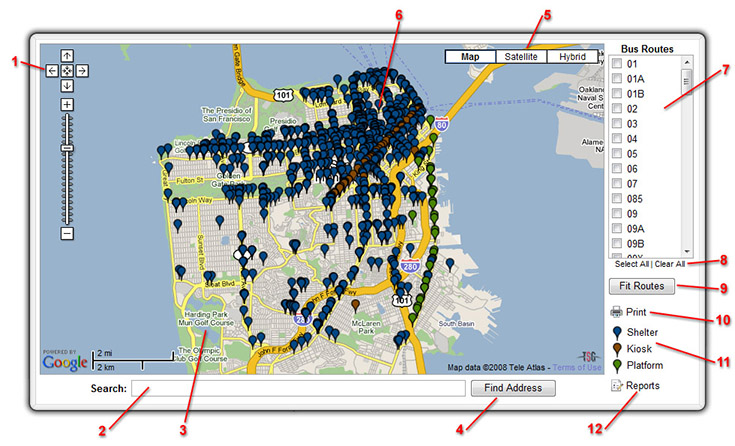Pan the map down with the arrow
Image resolution: width=735 pixels, height=446 pixels.
67,86
